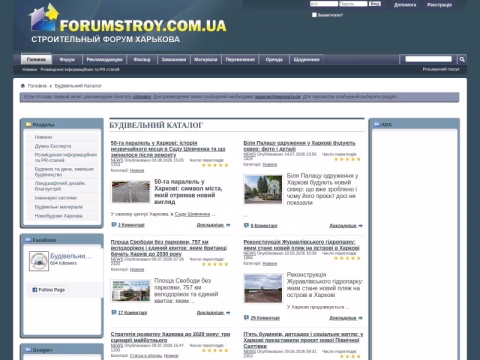This screenshot has height=360, width=480.
Task: Open the Матеріали navigation tab
Action: coord(206,59)
